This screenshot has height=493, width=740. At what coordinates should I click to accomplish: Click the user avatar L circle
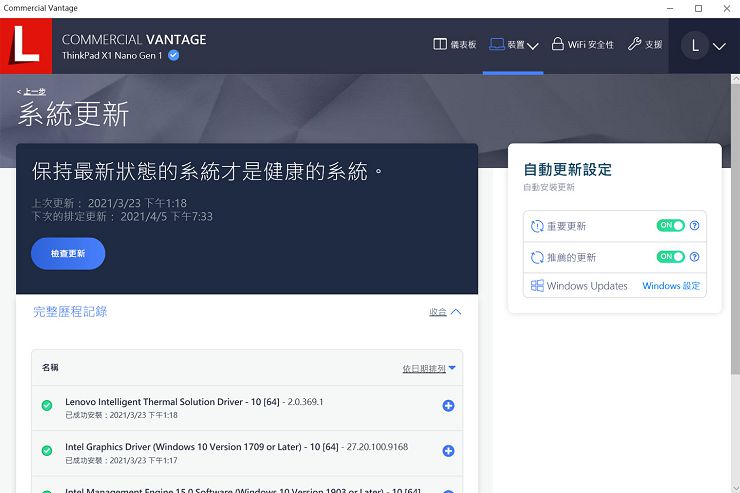coord(695,45)
